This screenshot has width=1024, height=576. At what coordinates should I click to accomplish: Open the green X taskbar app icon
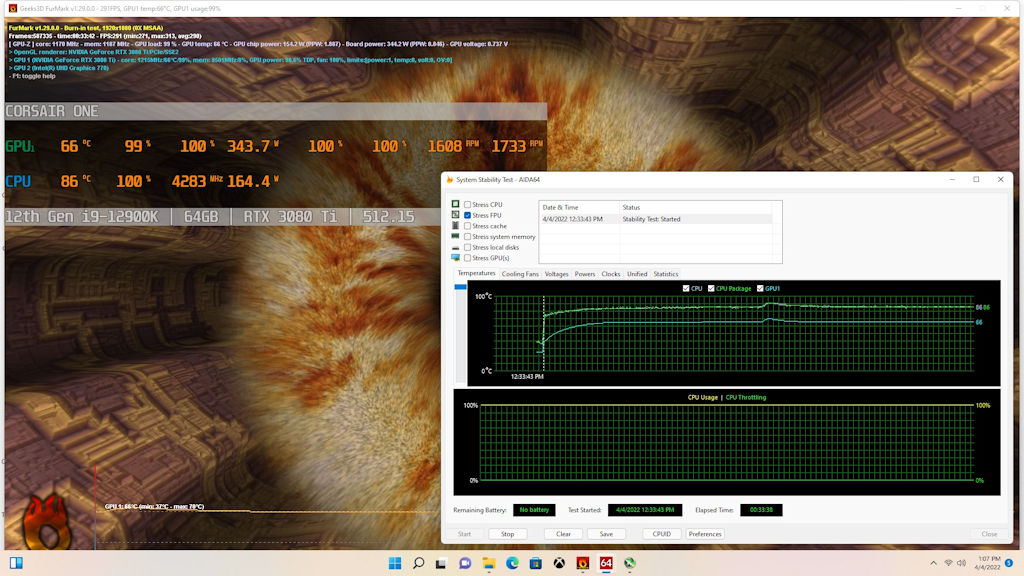pos(630,563)
